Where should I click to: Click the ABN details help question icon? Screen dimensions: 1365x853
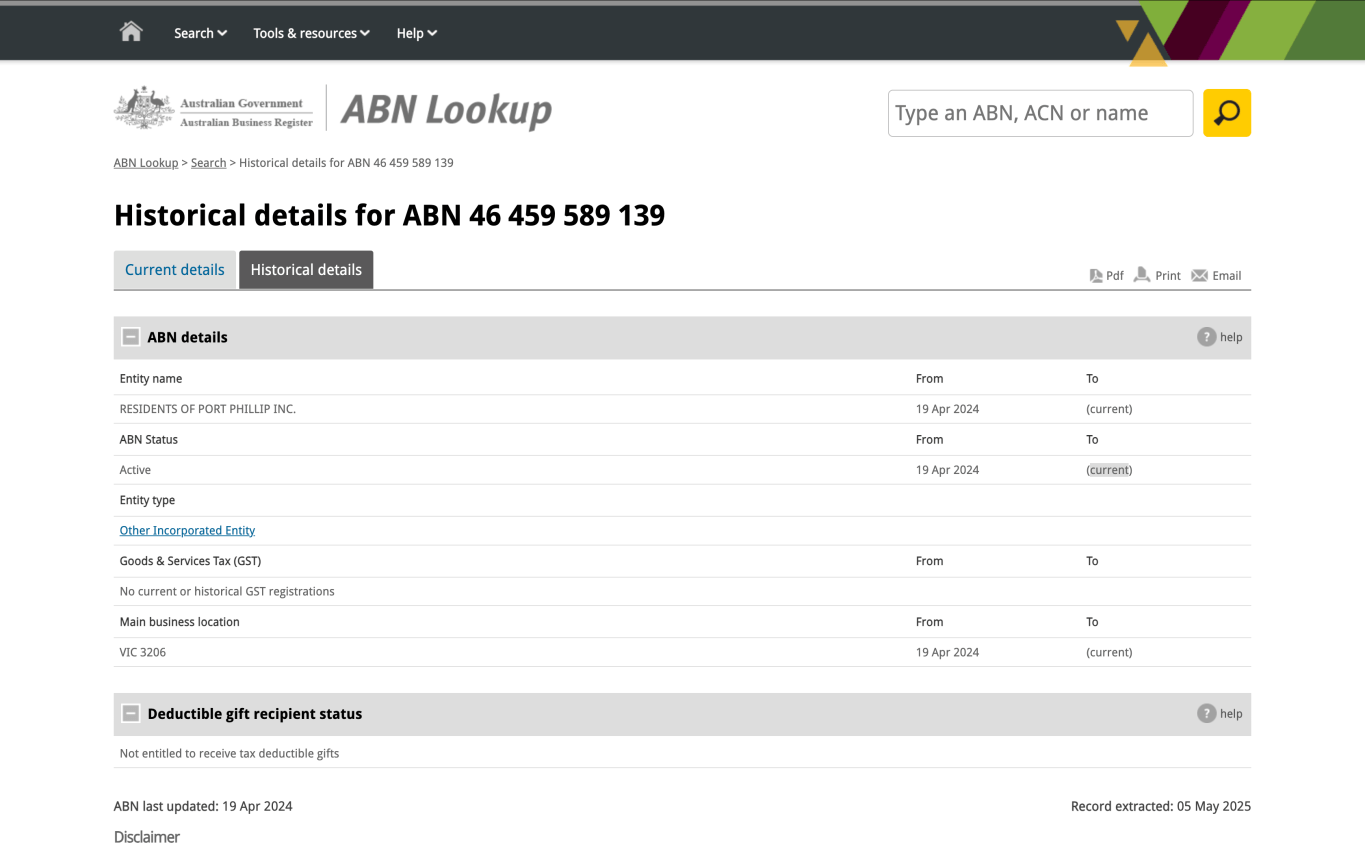tap(1207, 337)
